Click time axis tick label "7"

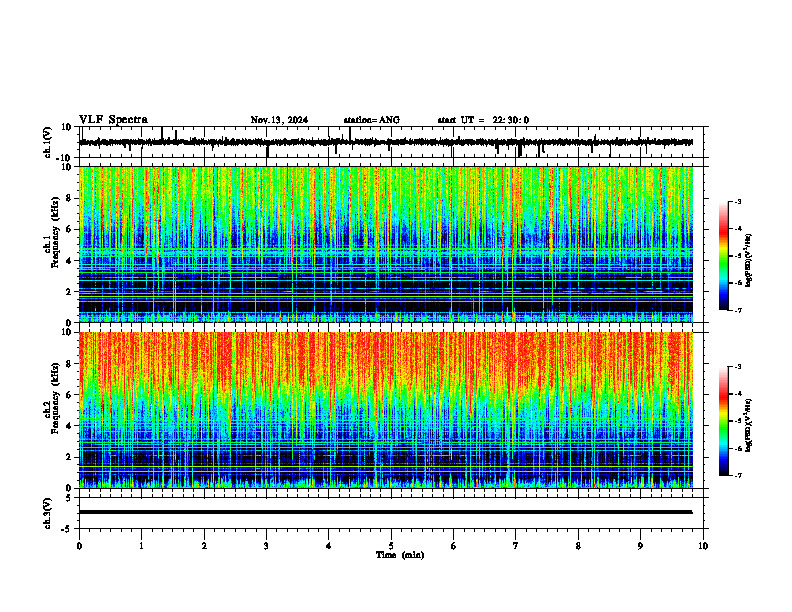(516, 546)
